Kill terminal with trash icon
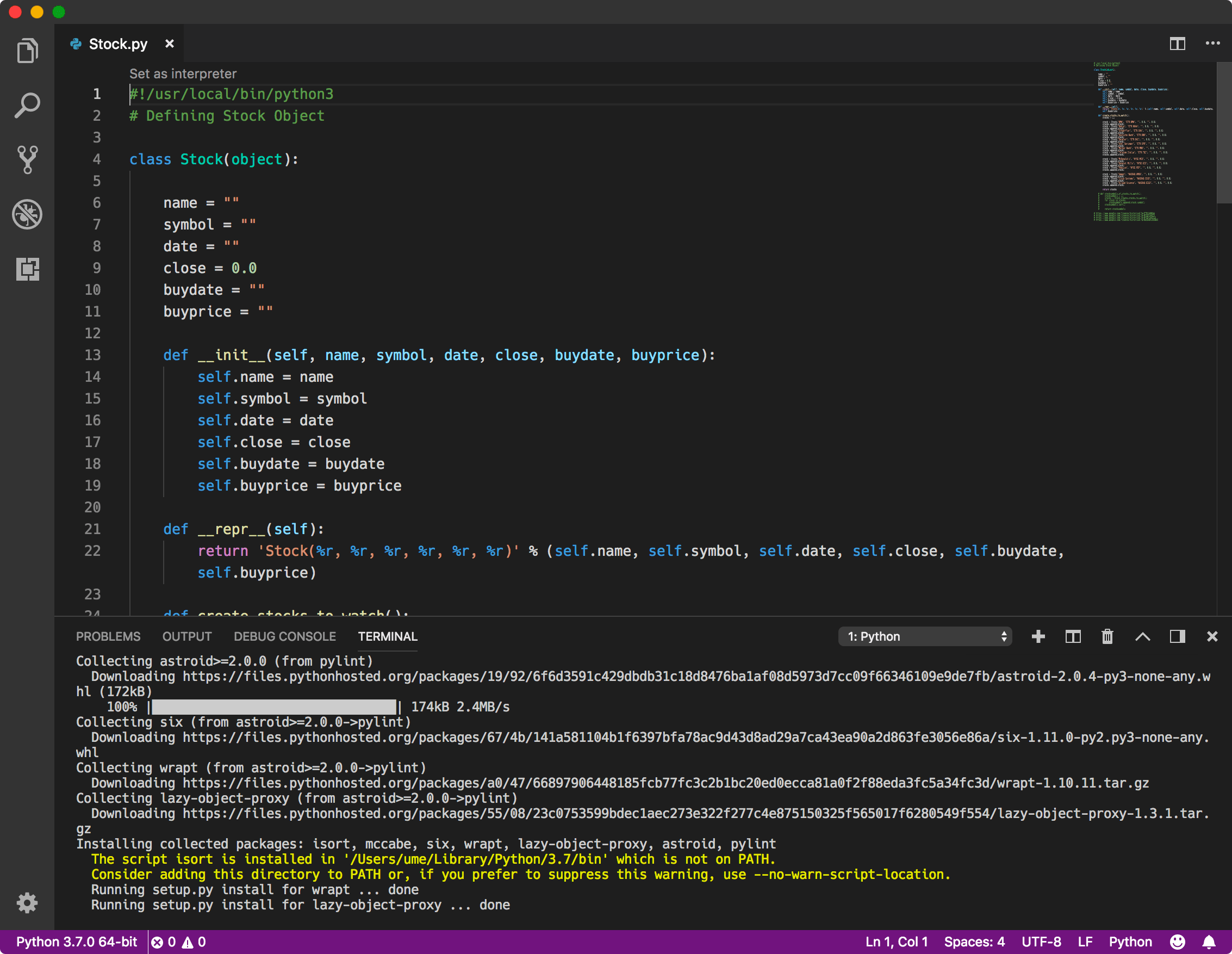The image size is (1232, 954). coord(1107,636)
